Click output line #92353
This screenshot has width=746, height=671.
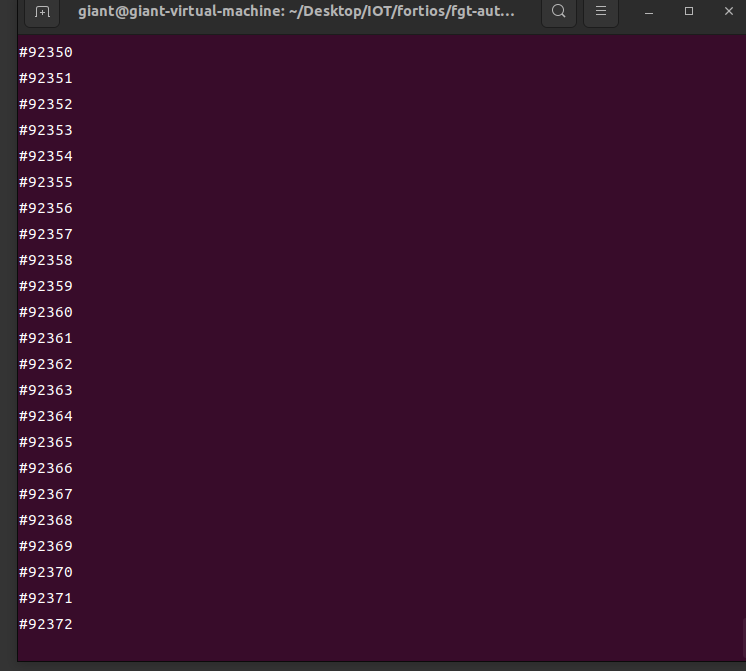point(46,130)
